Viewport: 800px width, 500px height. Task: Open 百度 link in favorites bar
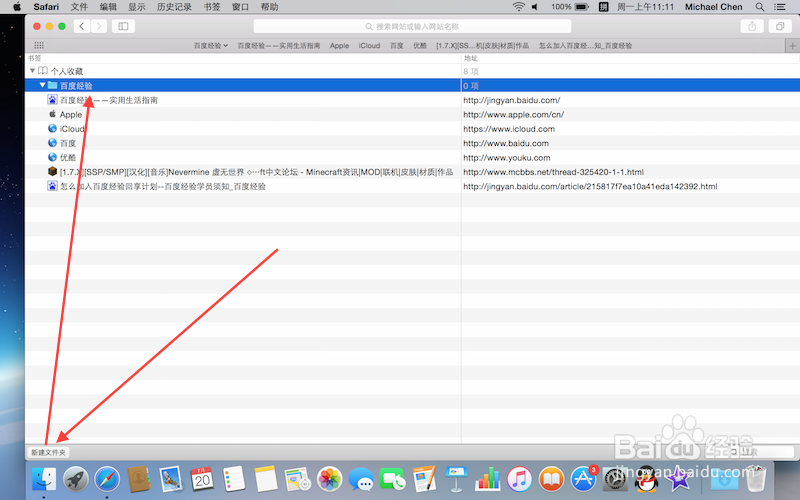(x=397, y=45)
